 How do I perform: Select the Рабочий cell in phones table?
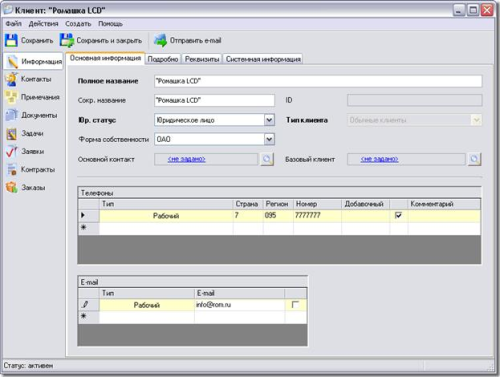[166, 216]
